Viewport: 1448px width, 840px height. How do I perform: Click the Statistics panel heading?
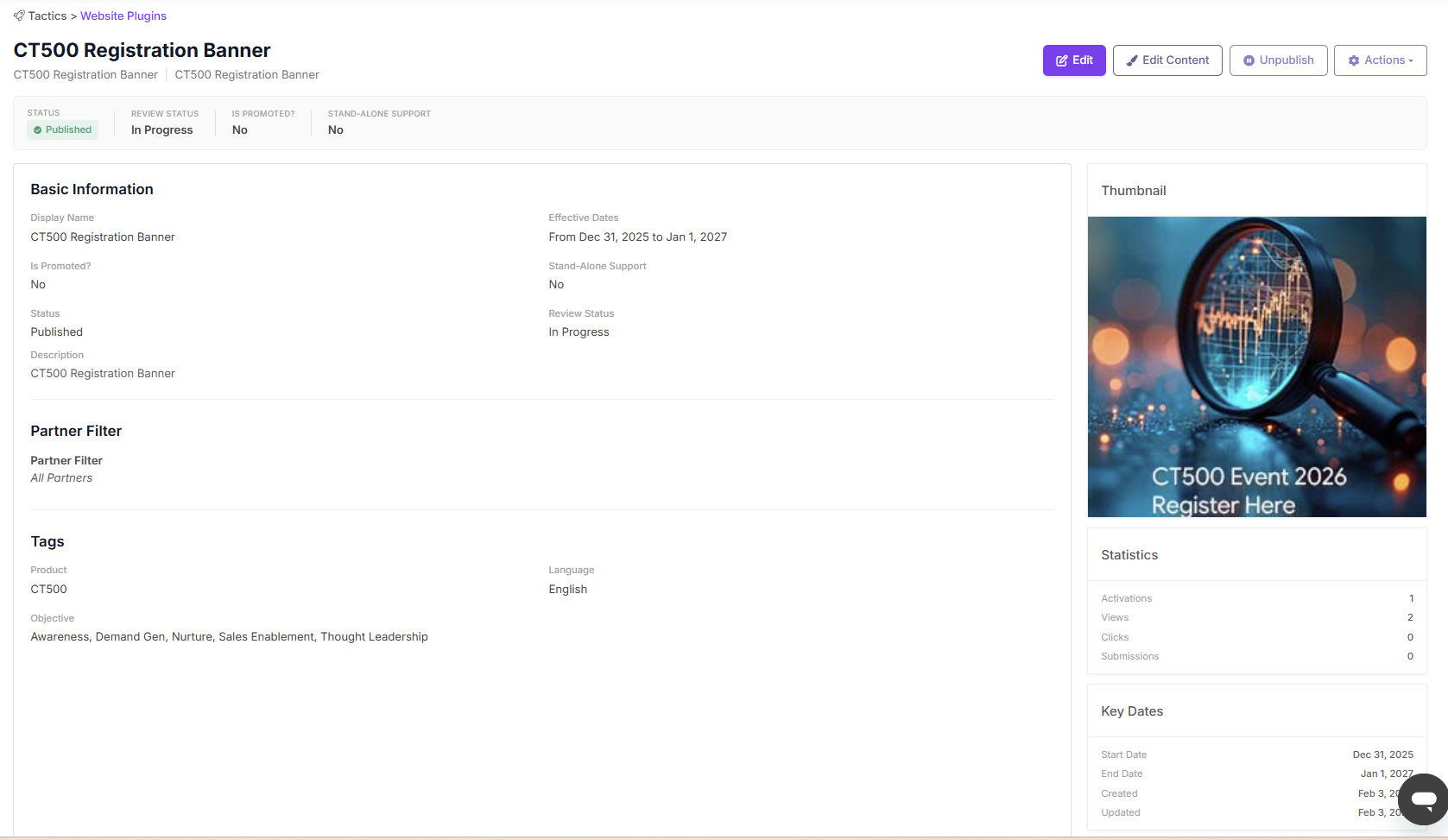click(x=1129, y=555)
